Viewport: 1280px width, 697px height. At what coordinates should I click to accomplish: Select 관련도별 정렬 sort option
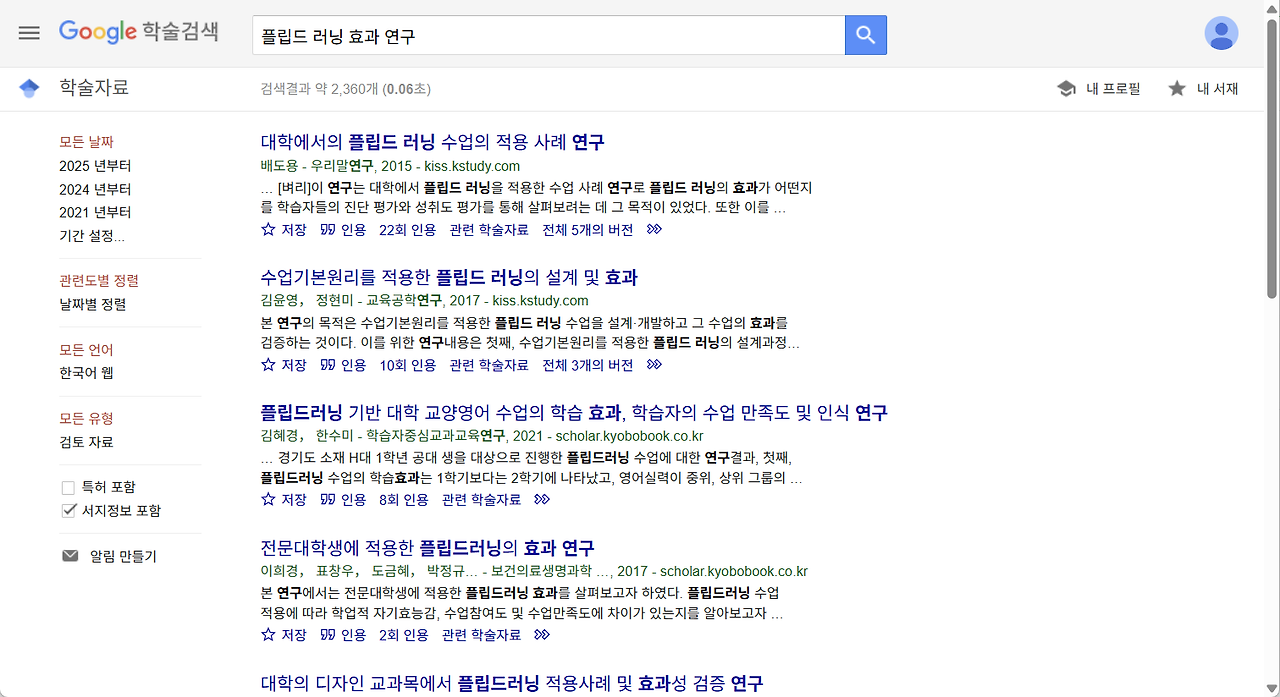click(99, 281)
